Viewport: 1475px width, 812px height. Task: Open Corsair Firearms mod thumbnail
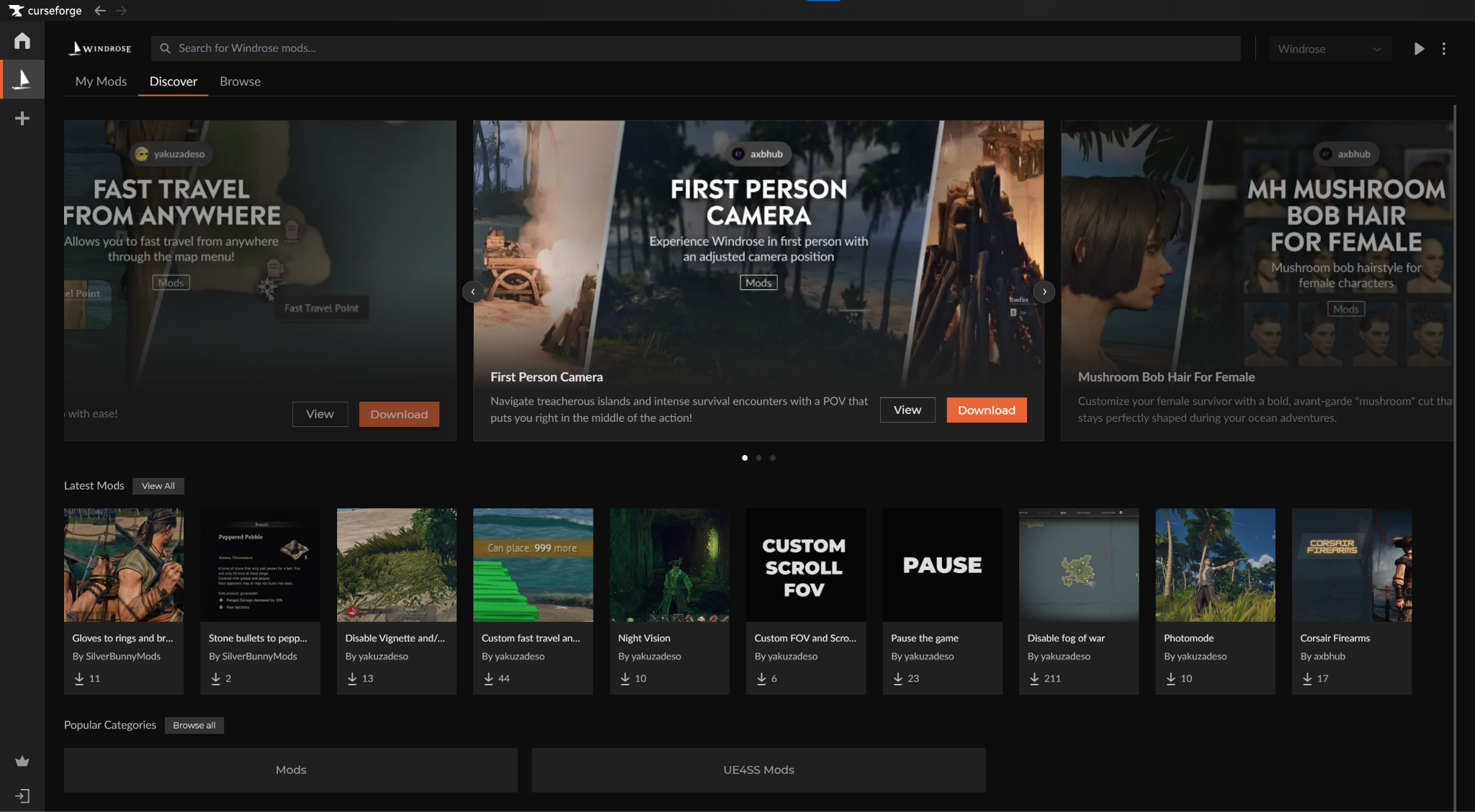click(1352, 565)
